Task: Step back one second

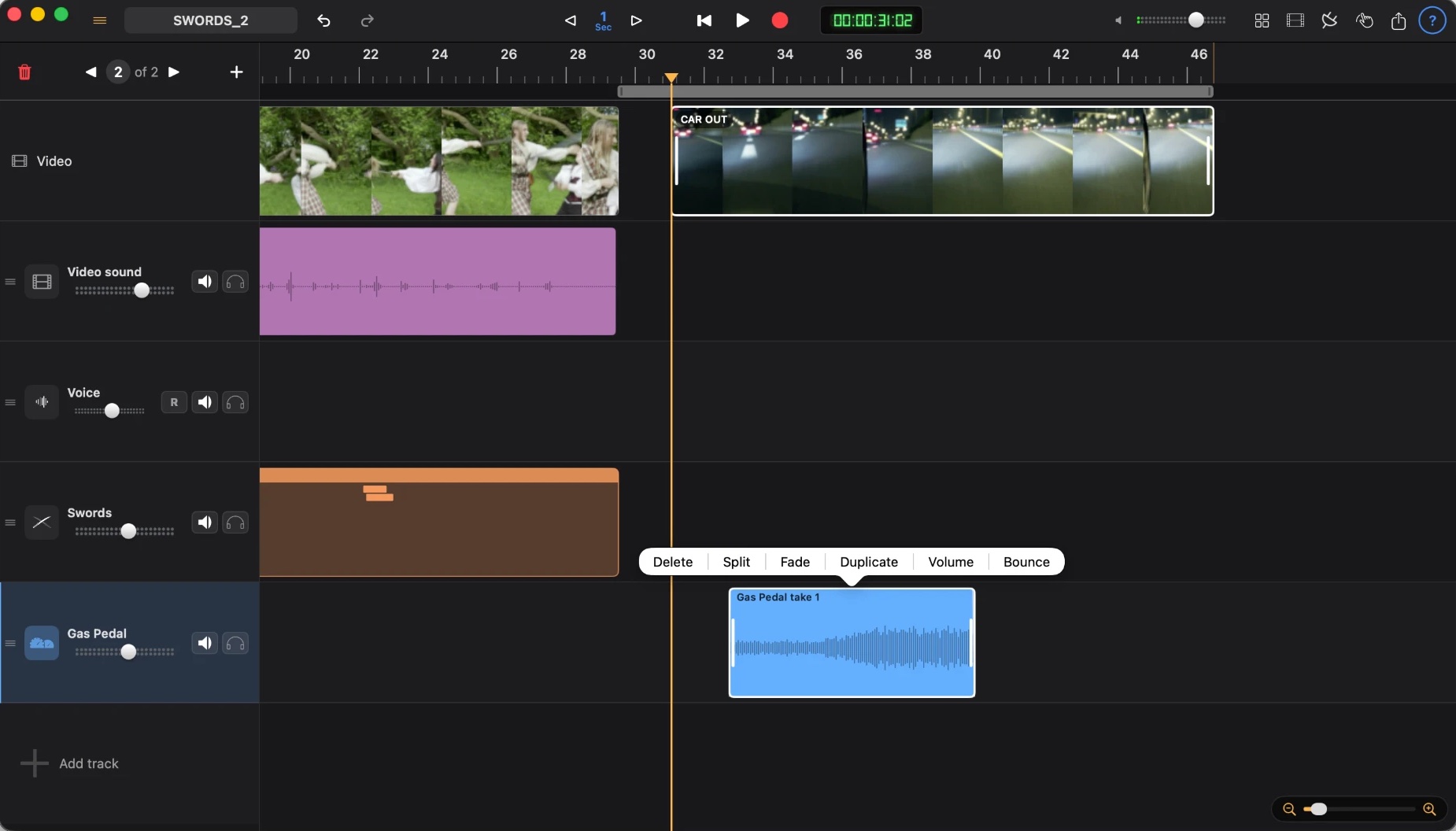Action: coord(571,20)
